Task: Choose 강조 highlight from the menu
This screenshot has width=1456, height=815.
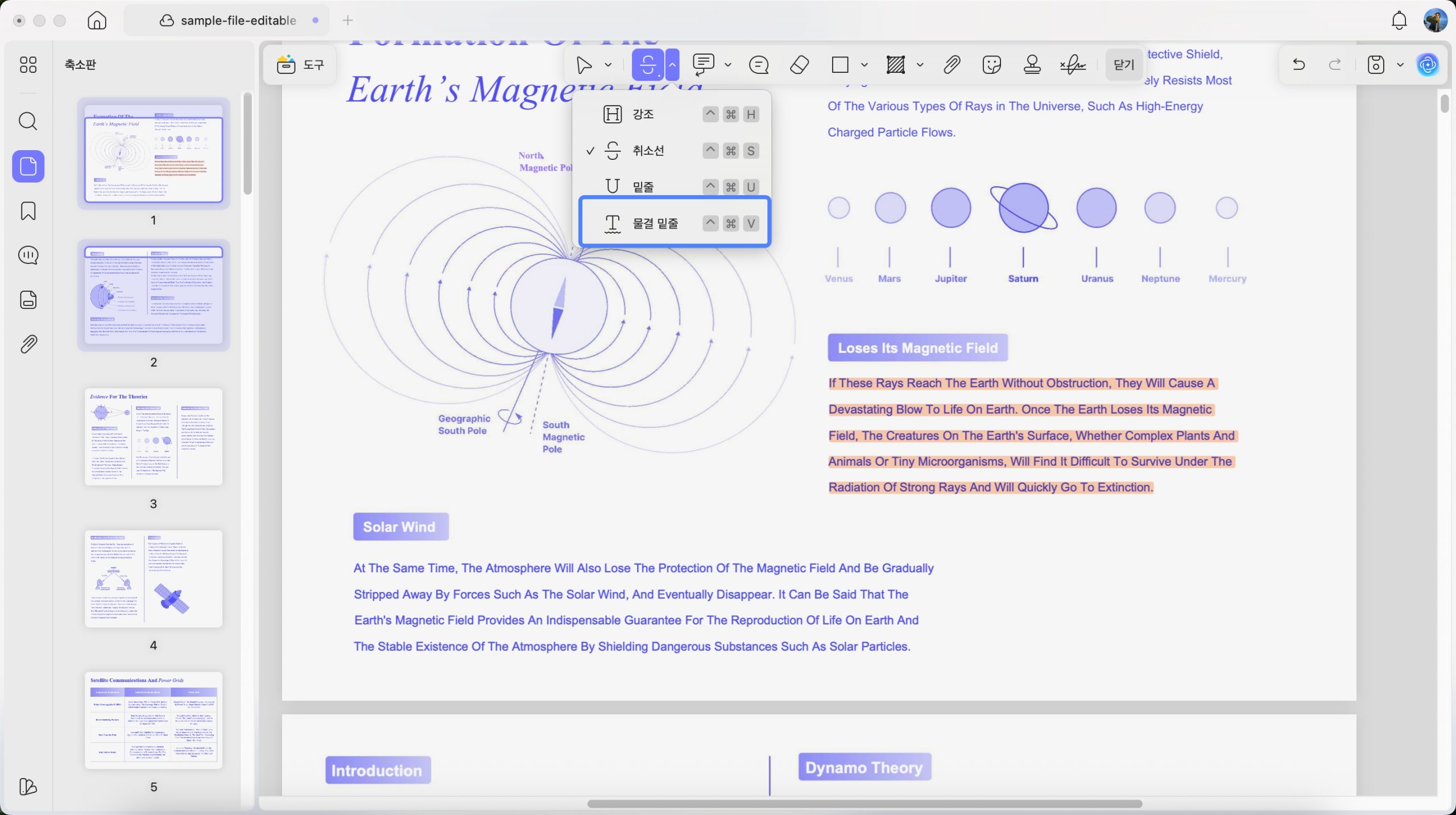Action: click(x=674, y=114)
